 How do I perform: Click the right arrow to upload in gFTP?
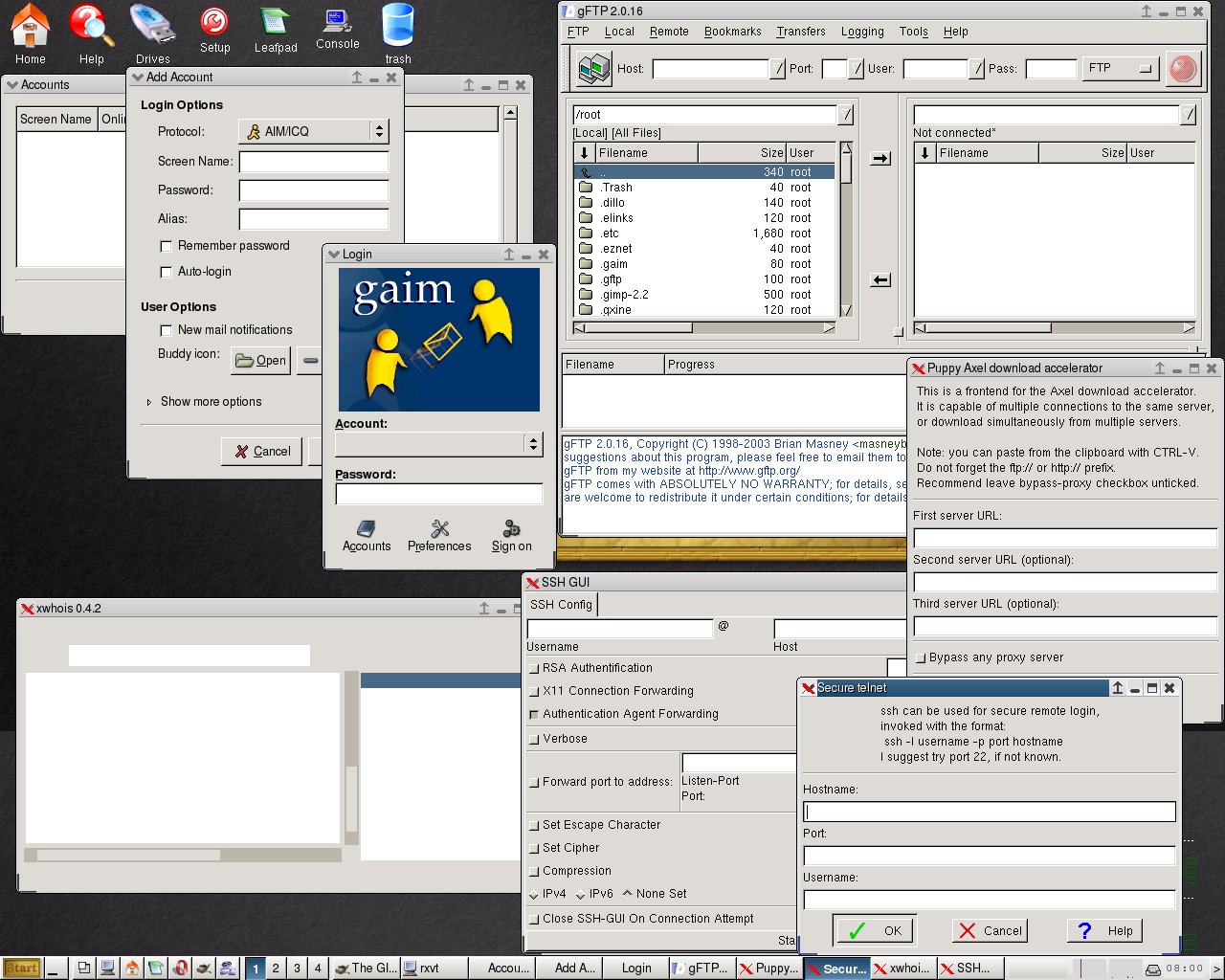[x=880, y=158]
